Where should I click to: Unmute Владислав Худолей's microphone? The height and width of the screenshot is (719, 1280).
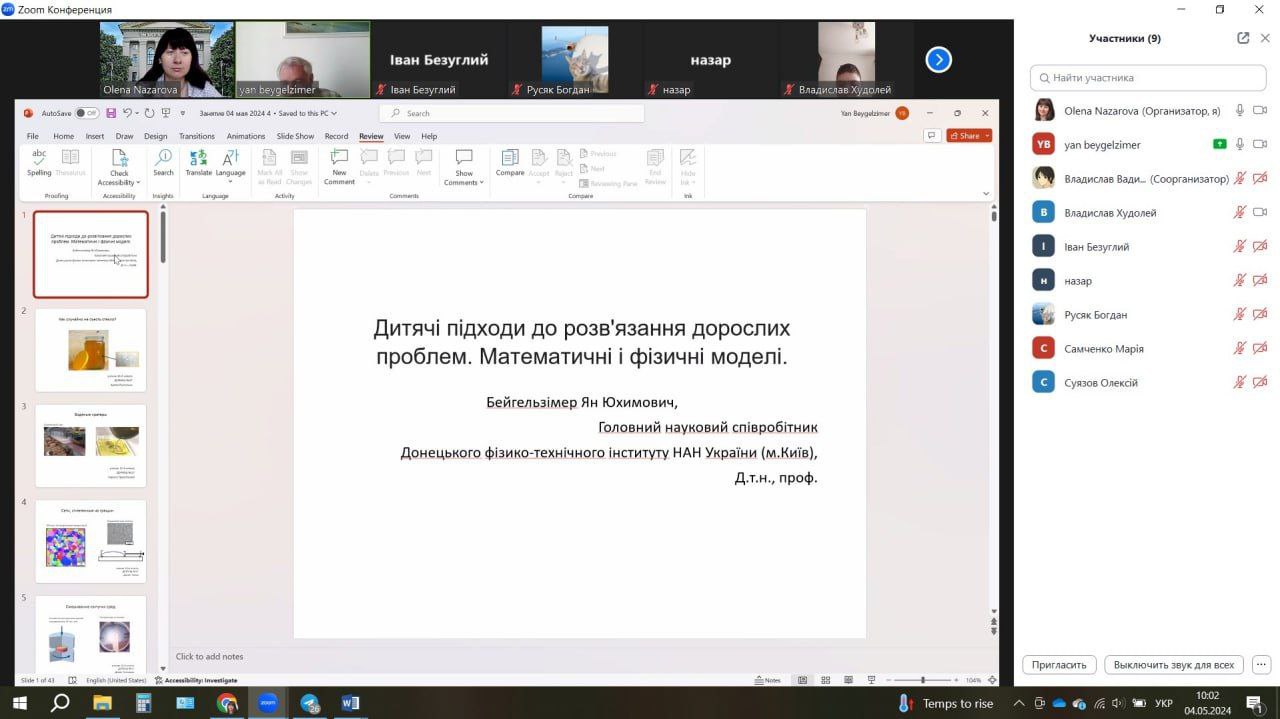coord(1239,213)
